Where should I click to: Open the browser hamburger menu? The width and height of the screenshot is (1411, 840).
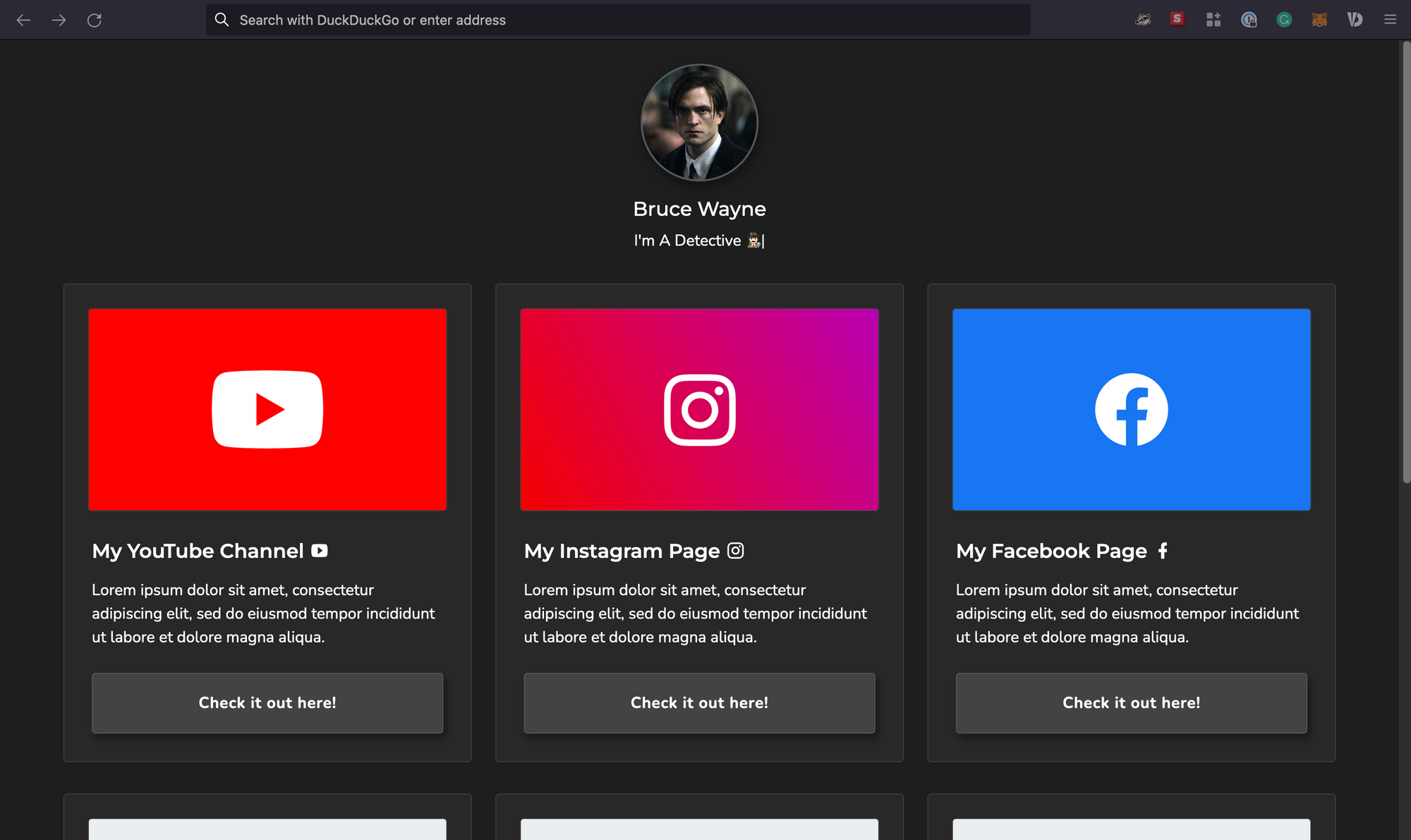tap(1390, 20)
